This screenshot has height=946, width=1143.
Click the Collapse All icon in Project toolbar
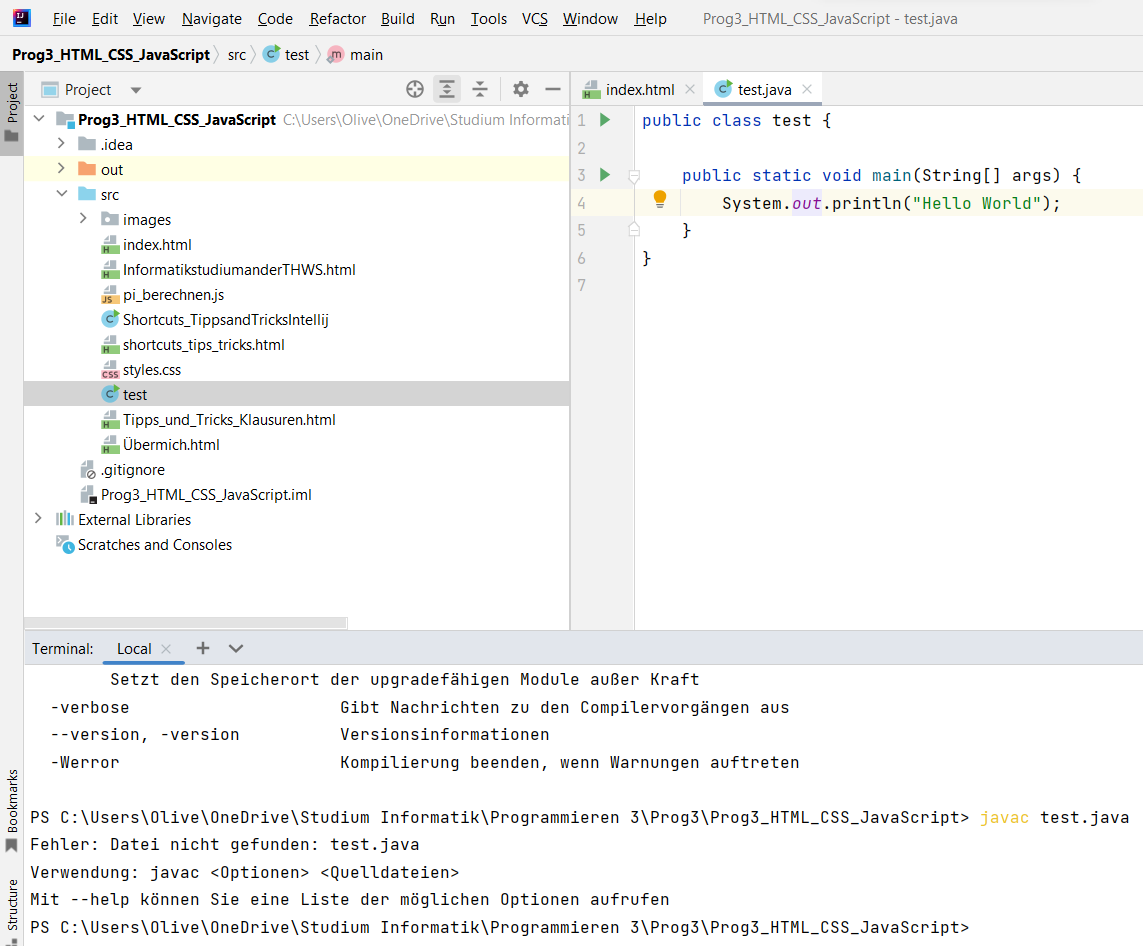click(x=480, y=89)
